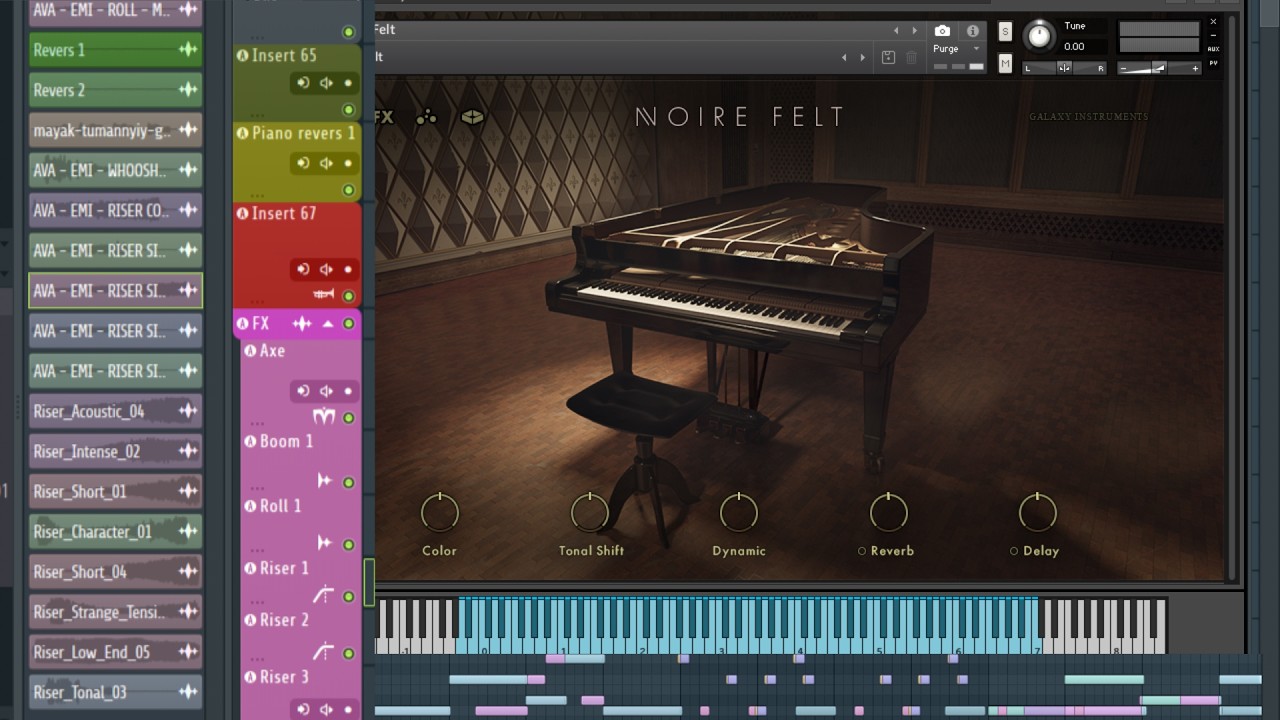
Task: Select the AVA - EMI - RISER CO clip
Action: tap(115, 211)
